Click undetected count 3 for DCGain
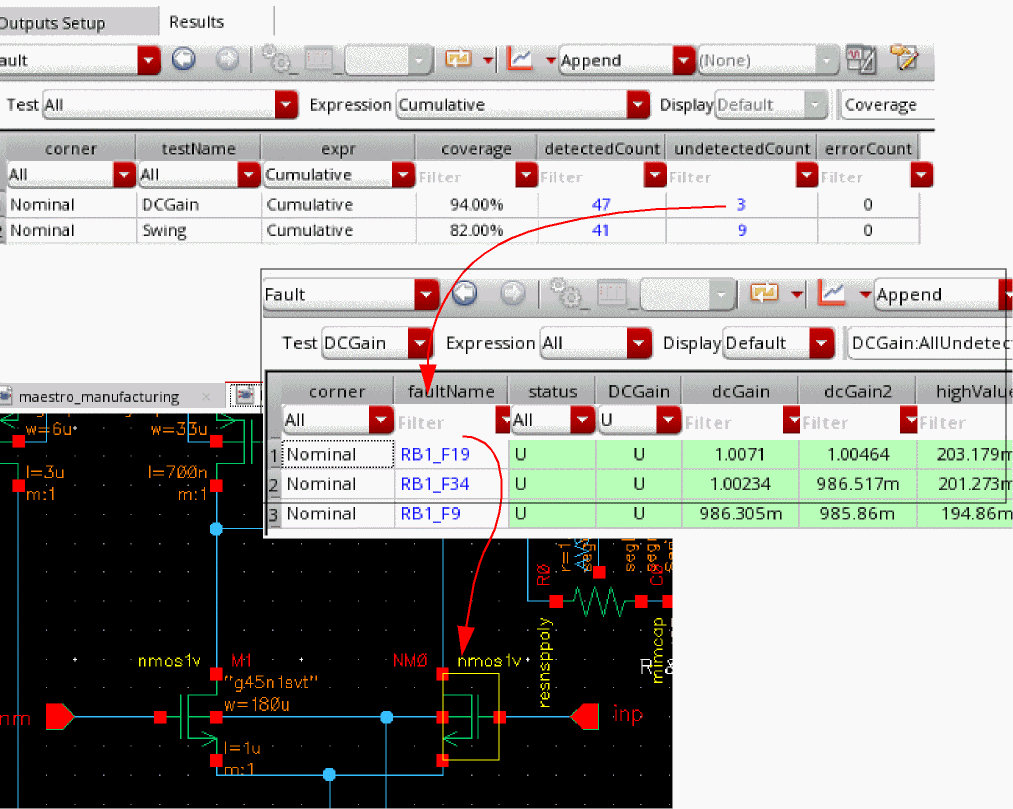The height and width of the screenshot is (809, 1013). (x=741, y=205)
